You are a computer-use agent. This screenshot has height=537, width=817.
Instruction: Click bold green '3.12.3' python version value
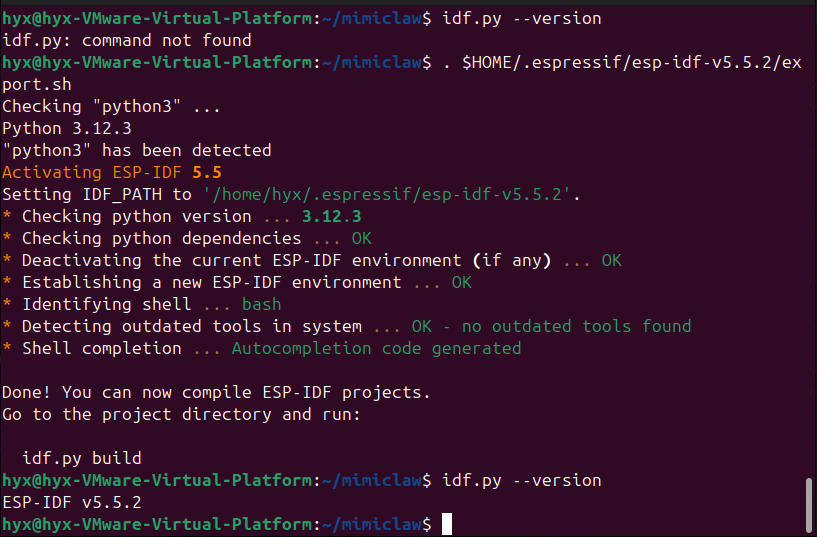331,216
